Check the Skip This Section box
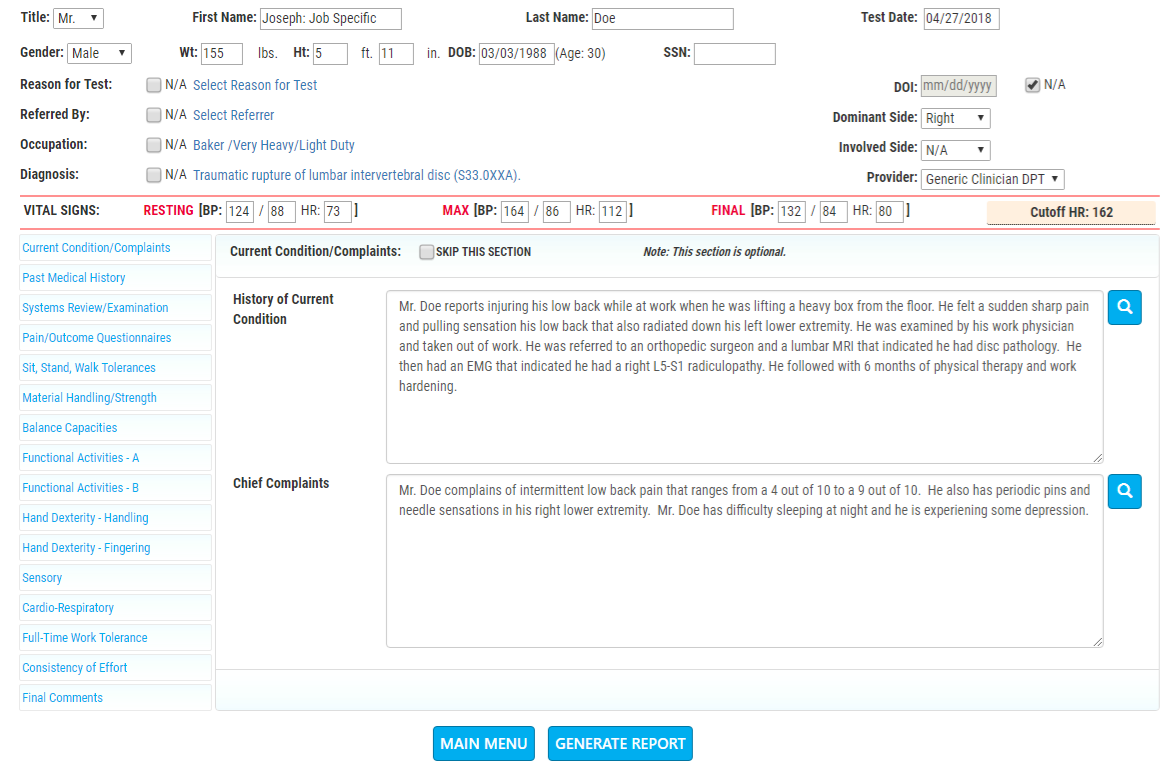The width and height of the screenshot is (1176, 773). [427, 252]
